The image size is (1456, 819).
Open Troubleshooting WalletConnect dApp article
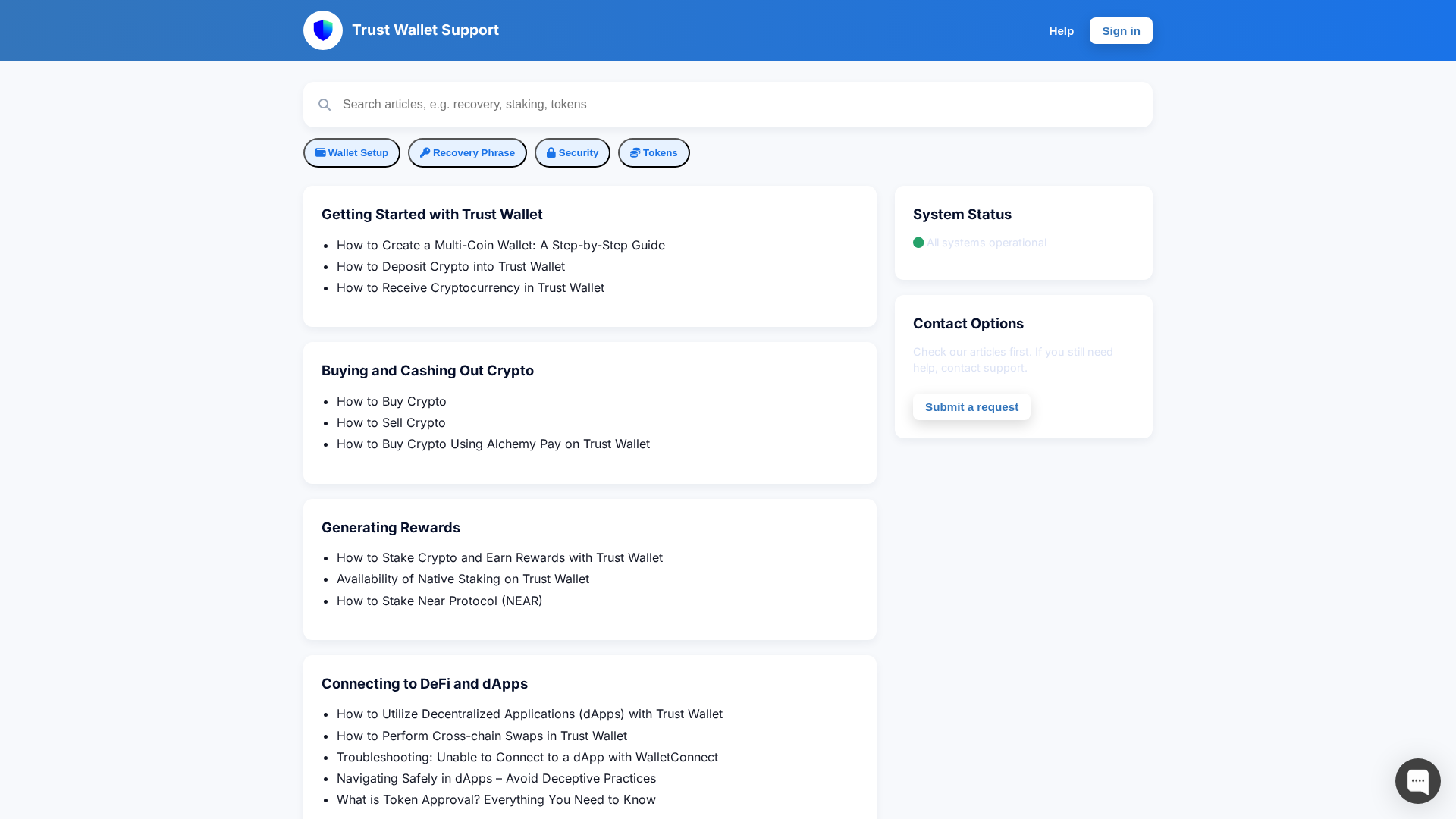click(x=527, y=757)
